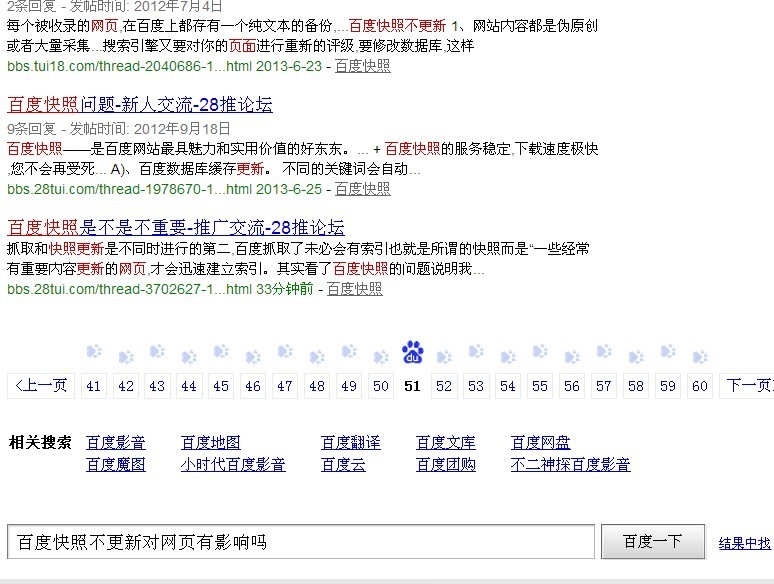This screenshot has width=774, height=584.
Task: Jump to results page 49
Action: pos(348,386)
